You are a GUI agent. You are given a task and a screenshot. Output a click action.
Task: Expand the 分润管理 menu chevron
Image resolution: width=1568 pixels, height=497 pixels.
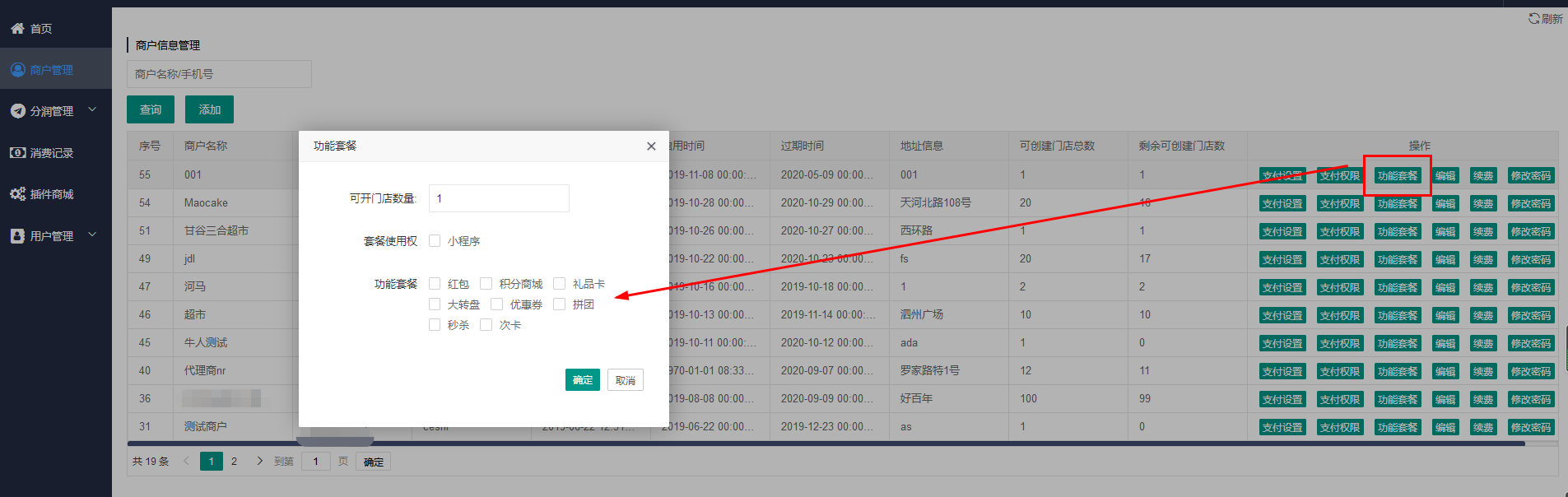click(x=92, y=109)
